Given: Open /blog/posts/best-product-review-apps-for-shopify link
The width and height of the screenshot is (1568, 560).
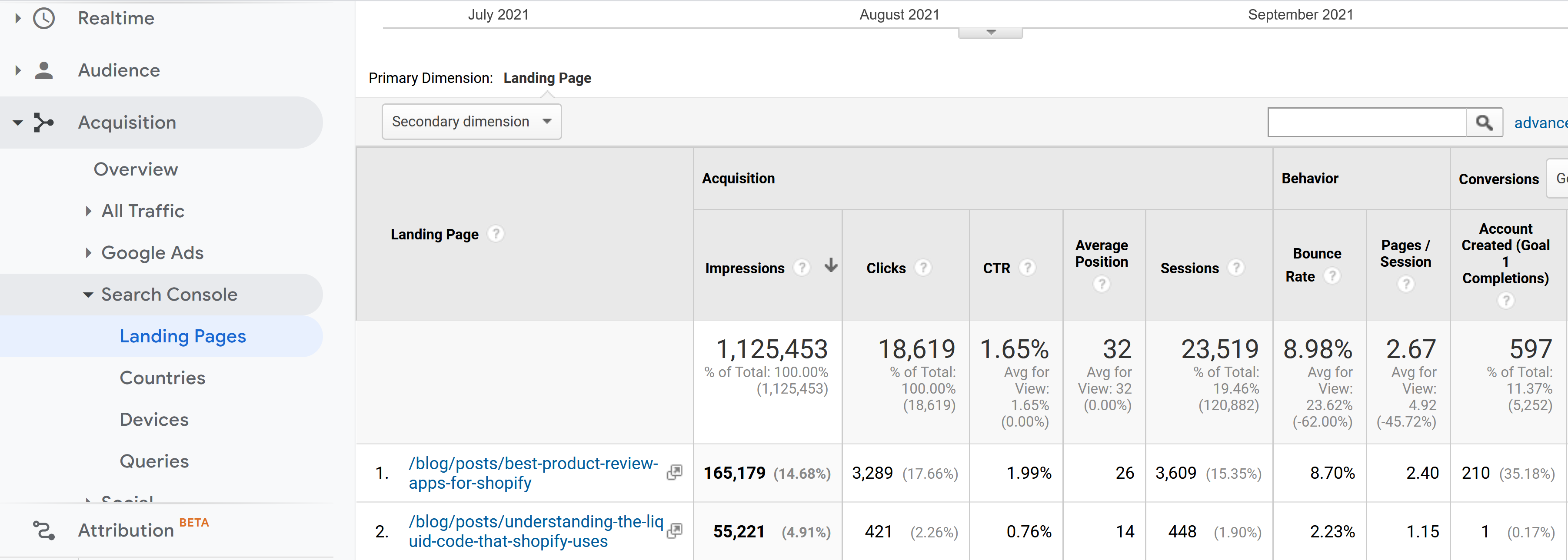Looking at the screenshot, I should pos(533,473).
